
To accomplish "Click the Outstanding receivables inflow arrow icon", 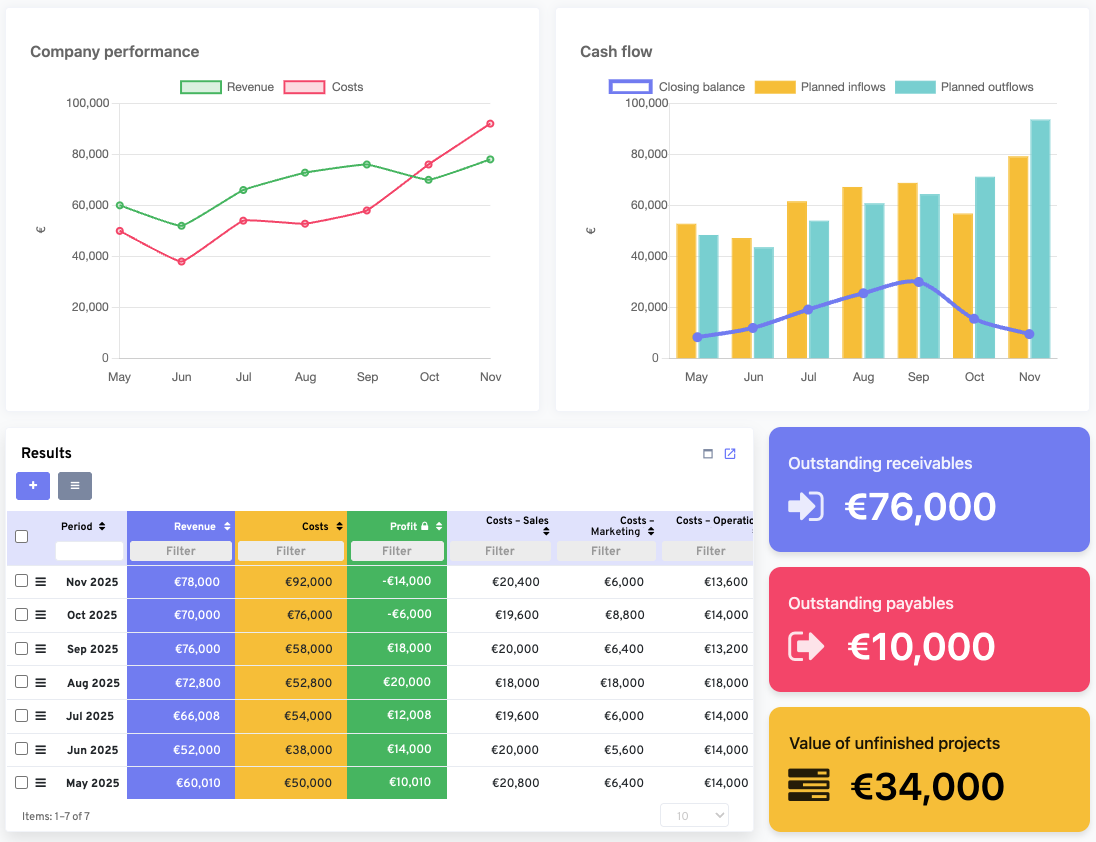I will pos(805,507).
